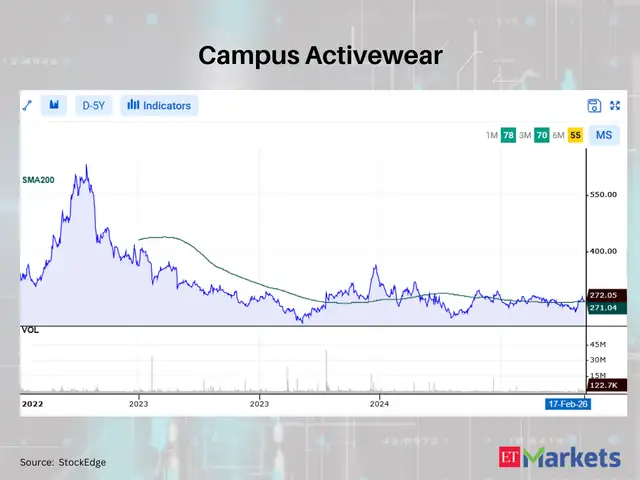Click the 271.04 SMA value label
The width and height of the screenshot is (640, 480).
click(x=607, y=308)
